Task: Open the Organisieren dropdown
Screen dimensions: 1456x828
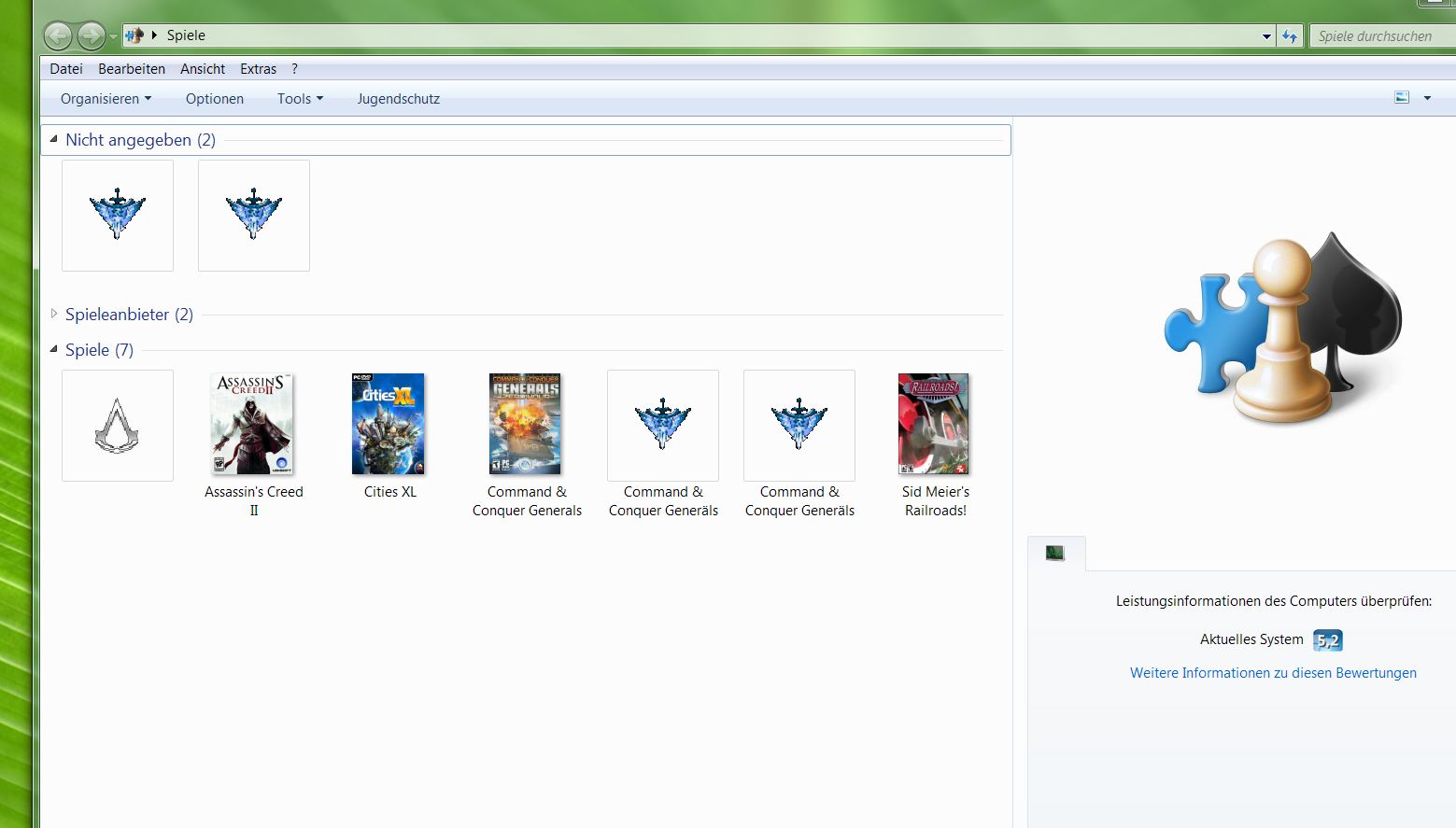Action: click(x=106, y=99)
